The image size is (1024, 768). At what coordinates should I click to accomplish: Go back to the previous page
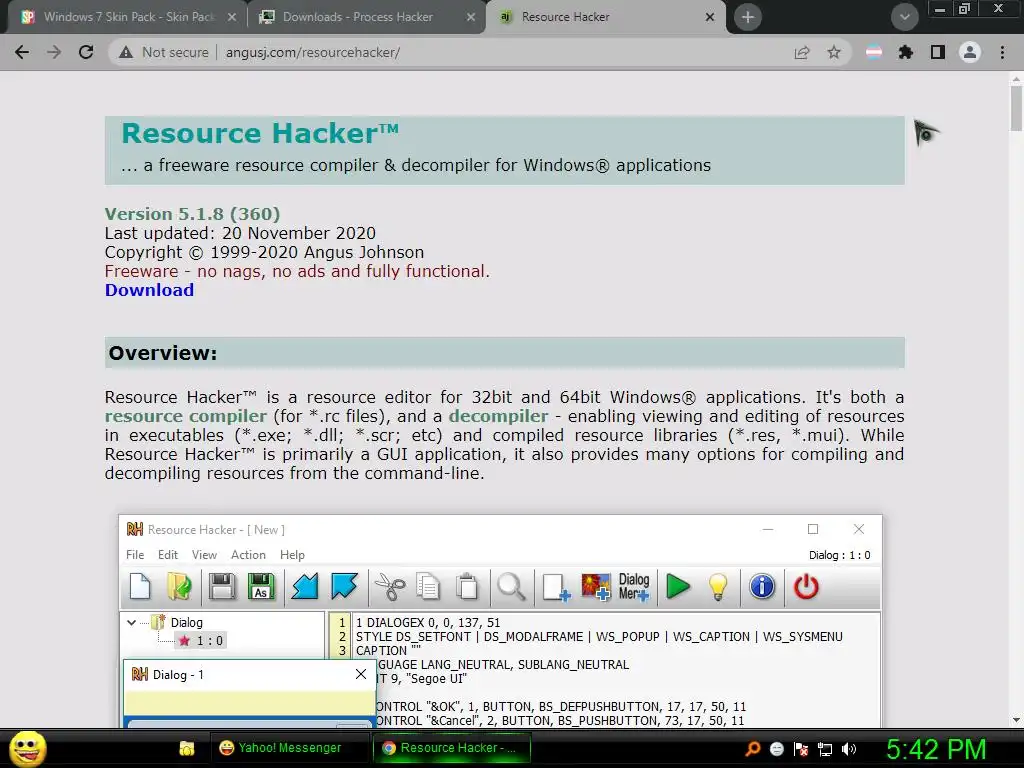(x=22, y=52)
